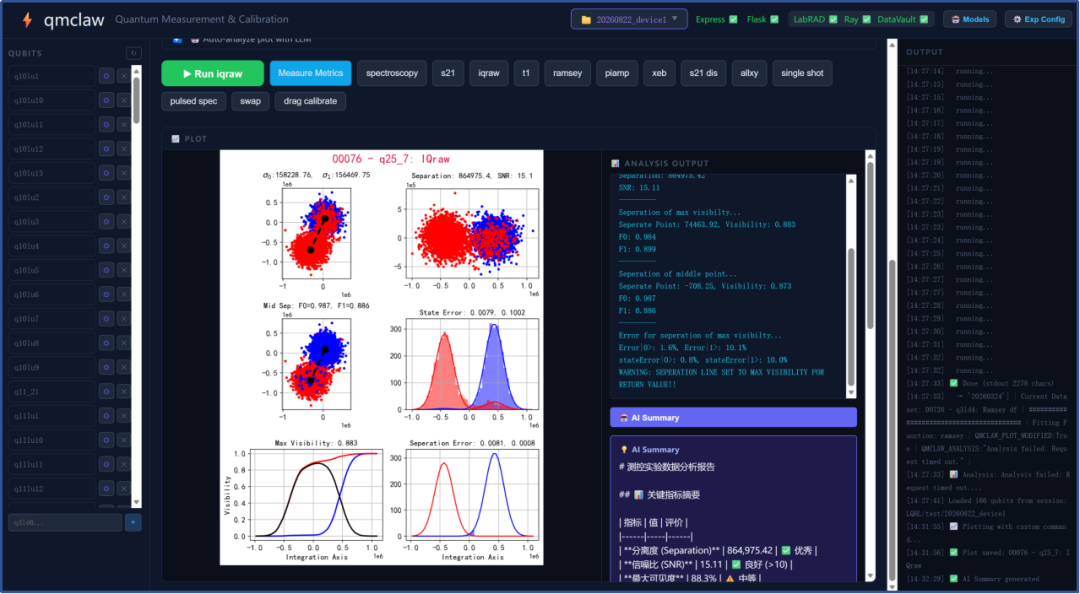Click the refresh icon beside the QUBITS header
The image size is (1080, 594).
(x=134, y=53)
